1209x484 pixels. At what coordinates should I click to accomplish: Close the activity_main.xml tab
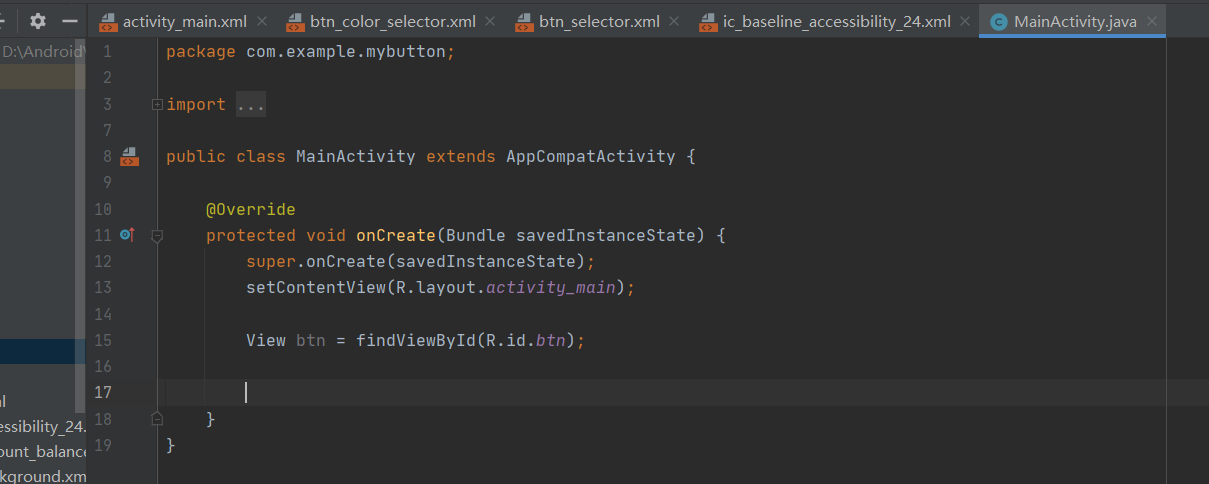262,21
